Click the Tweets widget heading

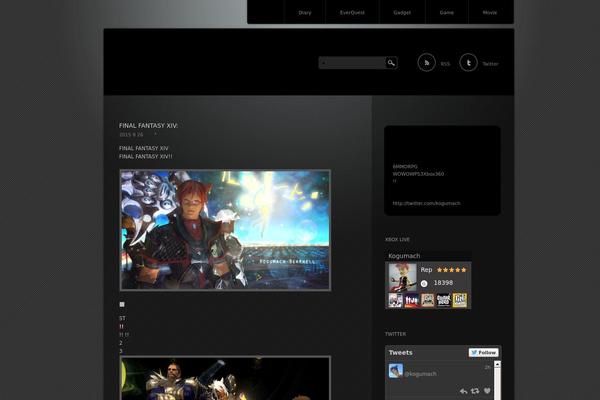click(401, 353)
